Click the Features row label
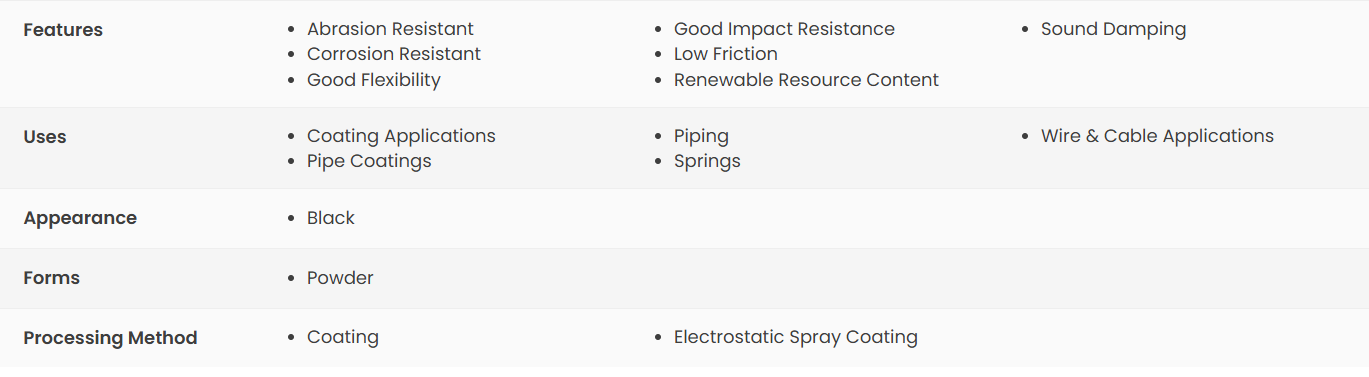The width and height of the screenshot is (1369, 377). 63,30
